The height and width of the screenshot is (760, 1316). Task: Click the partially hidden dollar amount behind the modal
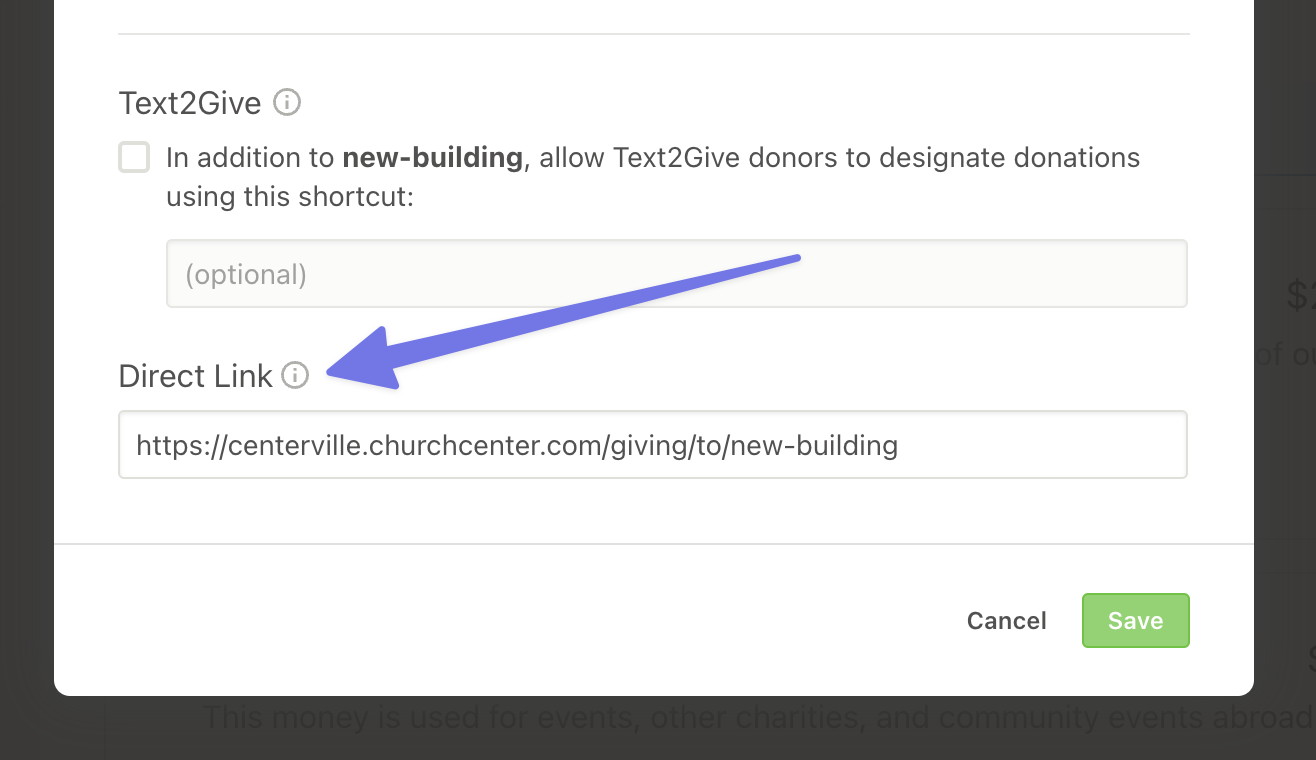[x=1301, y=296]
